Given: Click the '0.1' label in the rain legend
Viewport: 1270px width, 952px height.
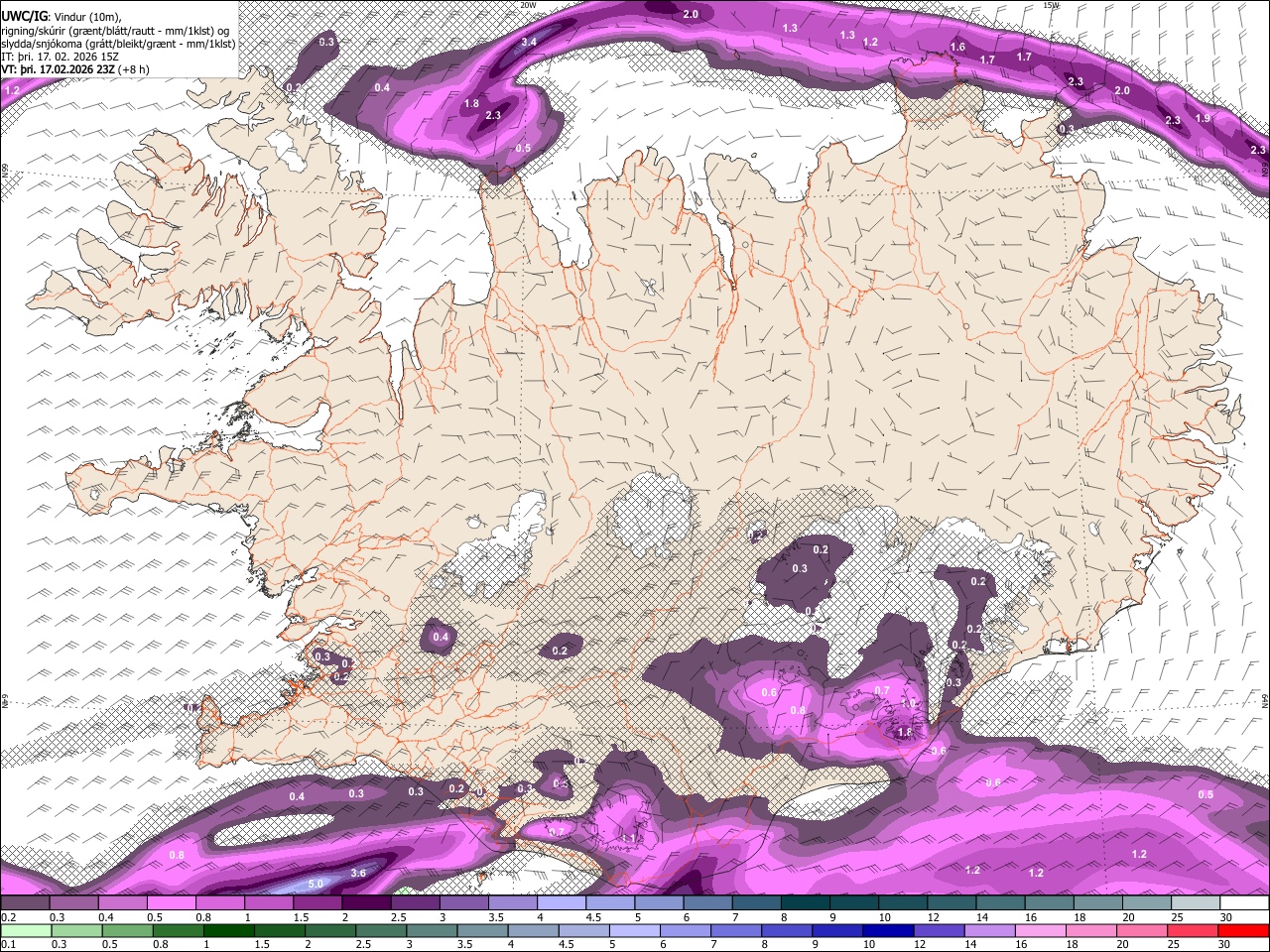Looking at the screenshot, I should coord(8,945).
